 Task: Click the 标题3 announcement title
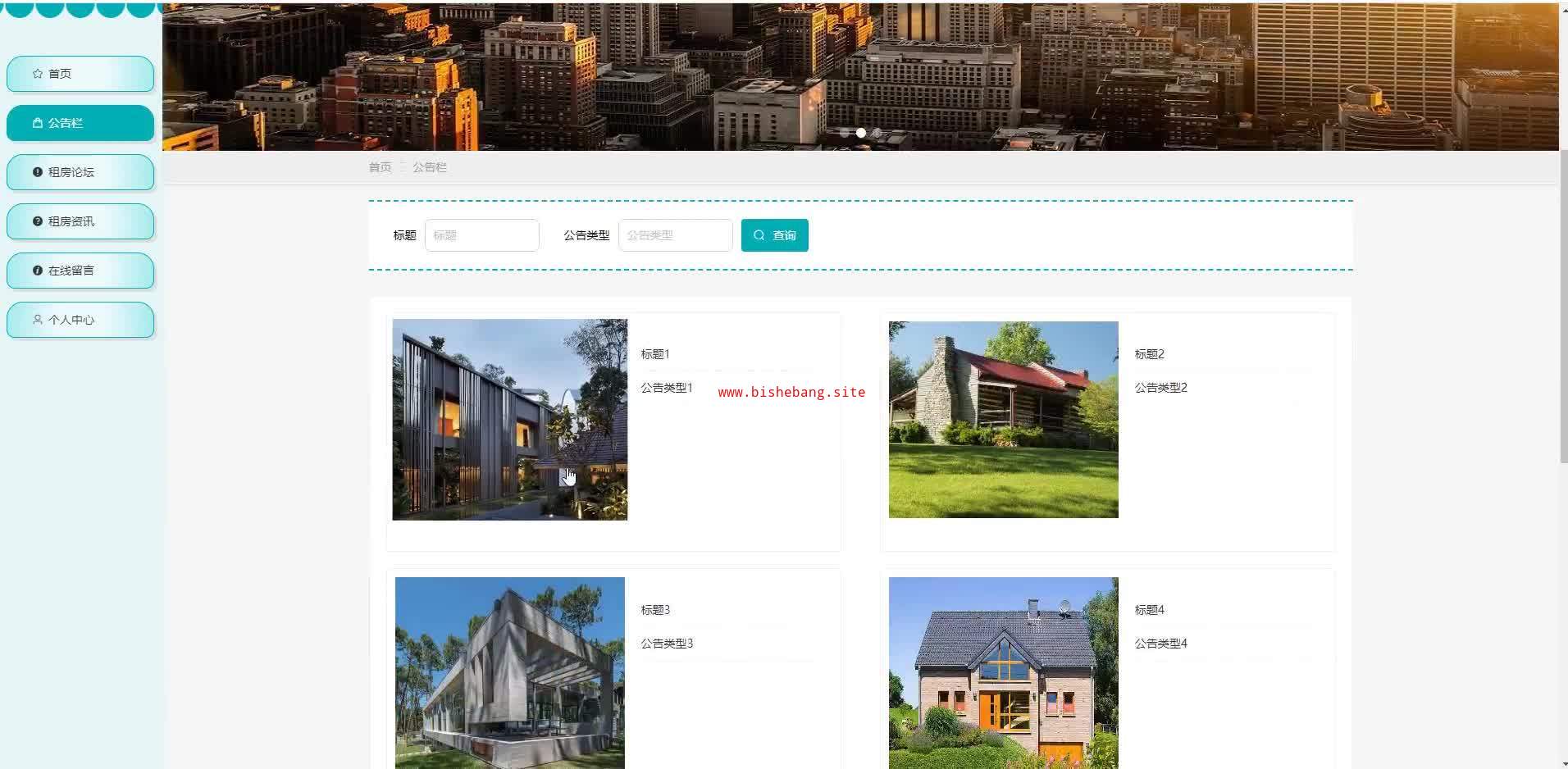click(655, 610)
